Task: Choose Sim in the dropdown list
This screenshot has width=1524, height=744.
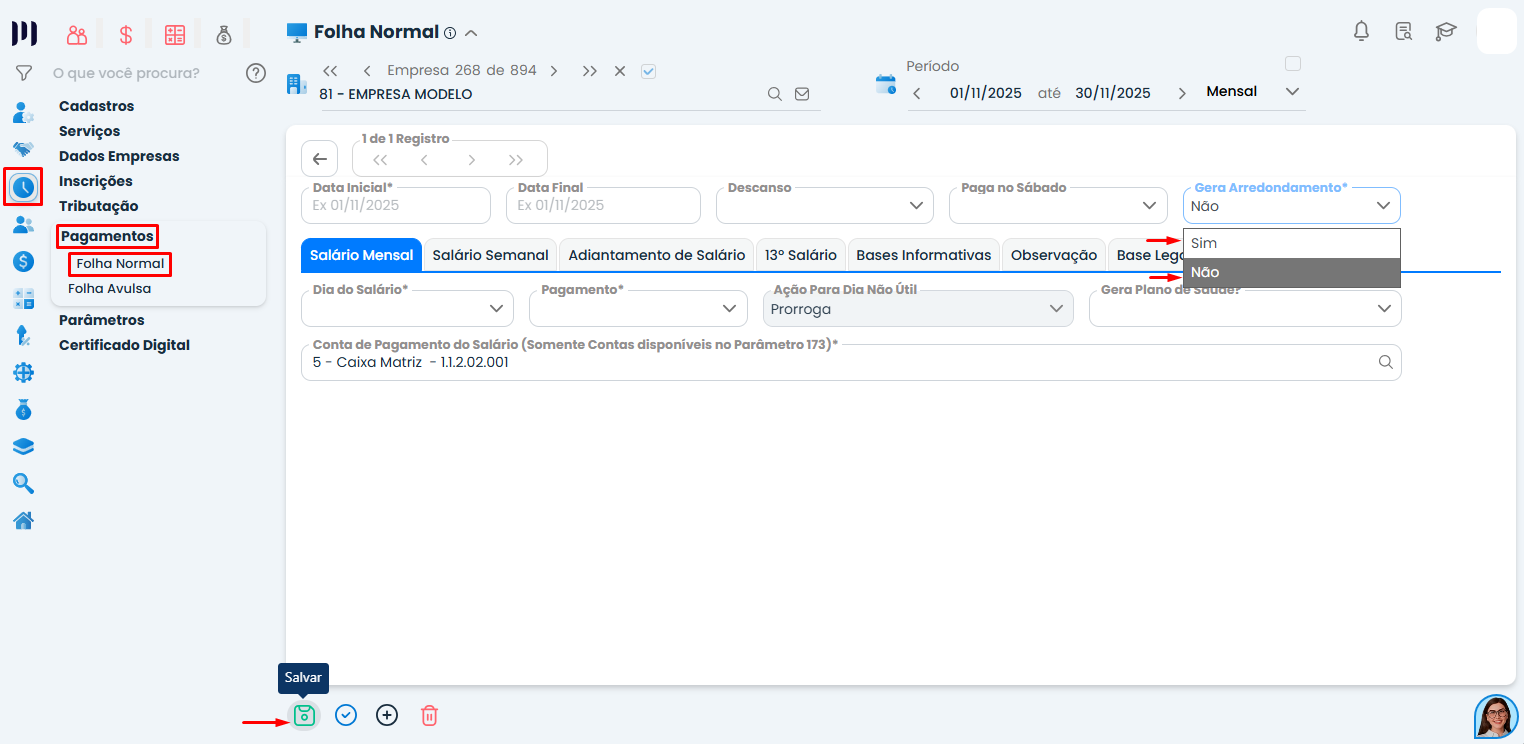Action: [x=1292, y=243]
